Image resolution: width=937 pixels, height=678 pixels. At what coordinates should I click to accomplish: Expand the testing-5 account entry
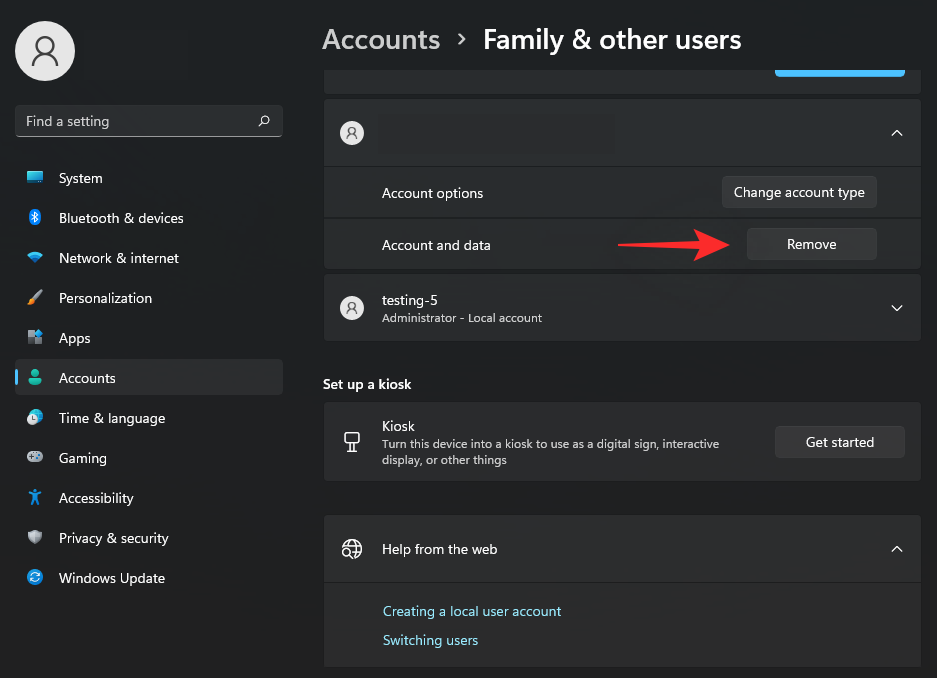(896, 308)
